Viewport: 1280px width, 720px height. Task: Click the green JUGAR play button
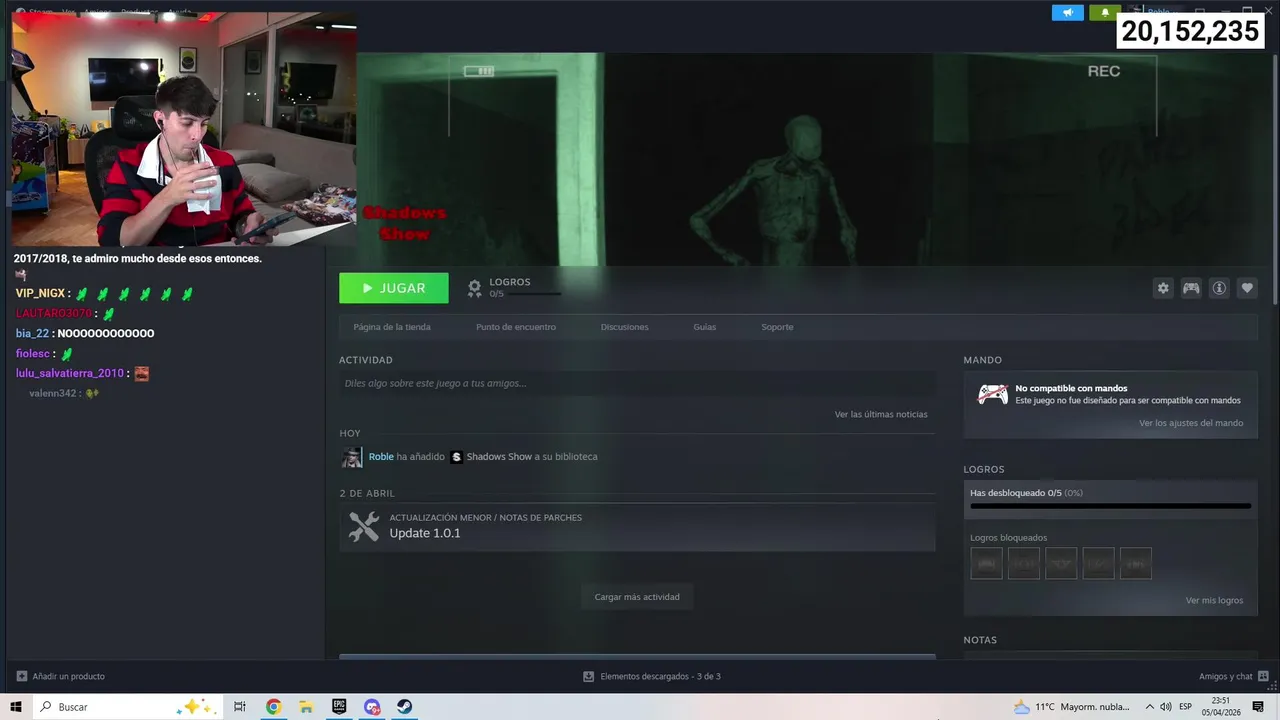394,288
